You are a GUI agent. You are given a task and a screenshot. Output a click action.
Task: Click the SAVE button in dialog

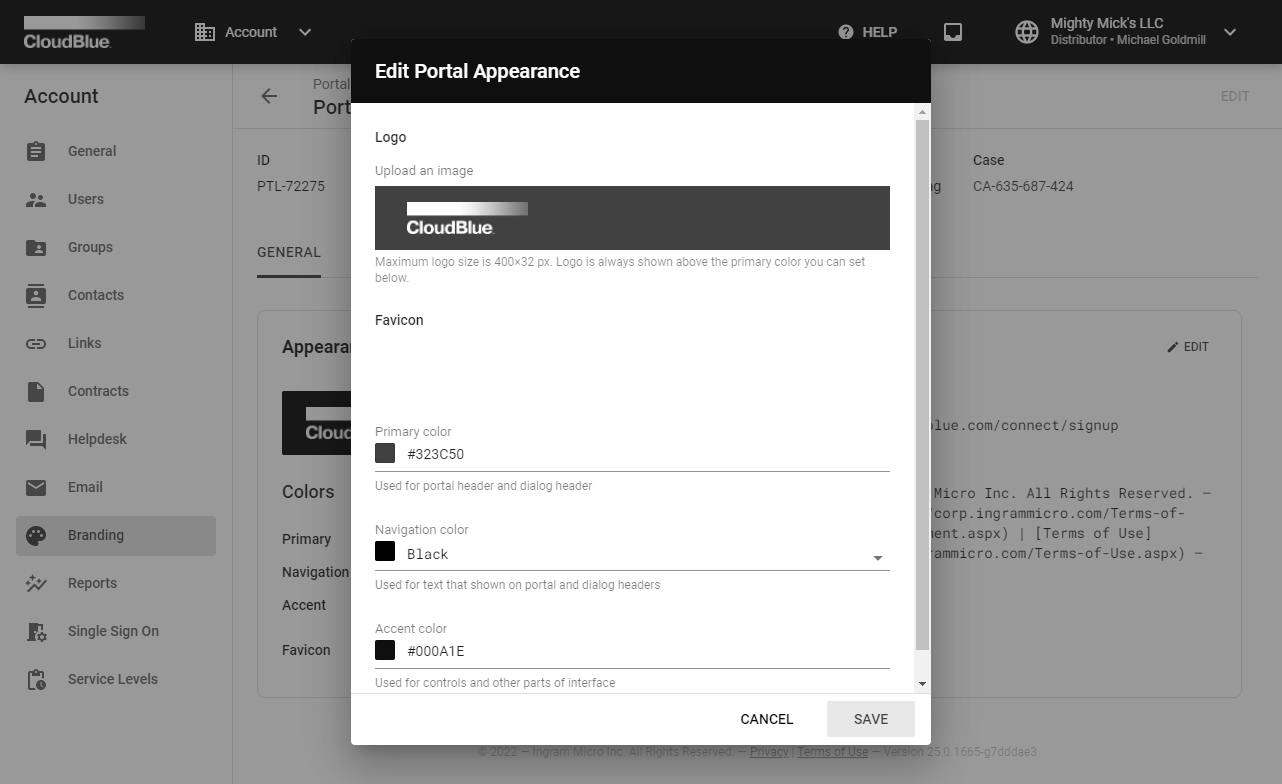tap(870, 719)
